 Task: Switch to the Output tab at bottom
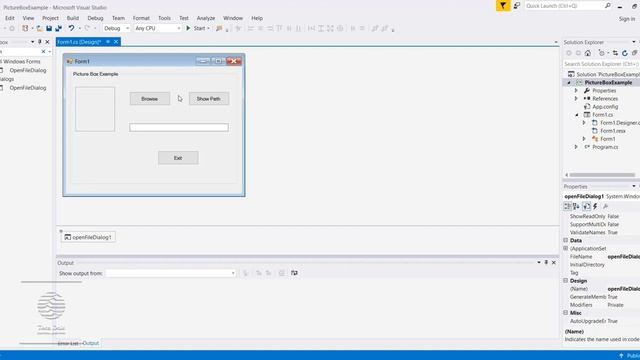pyautogui.click(x=91, y=343)
